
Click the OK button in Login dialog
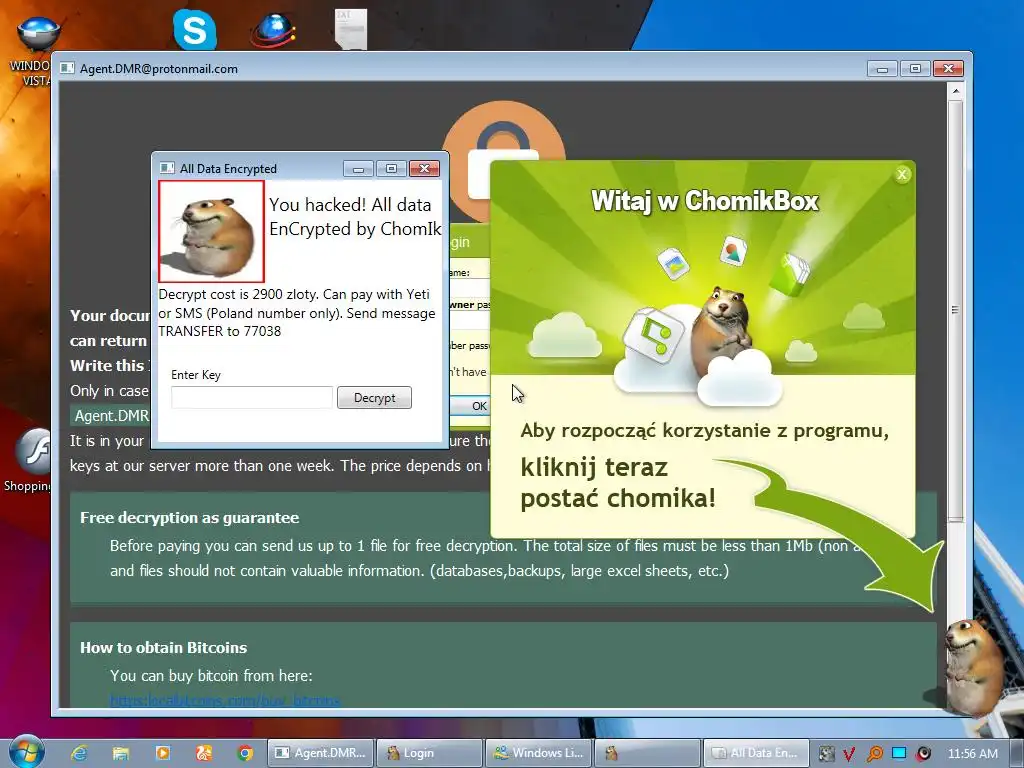(x=472, y=406)
